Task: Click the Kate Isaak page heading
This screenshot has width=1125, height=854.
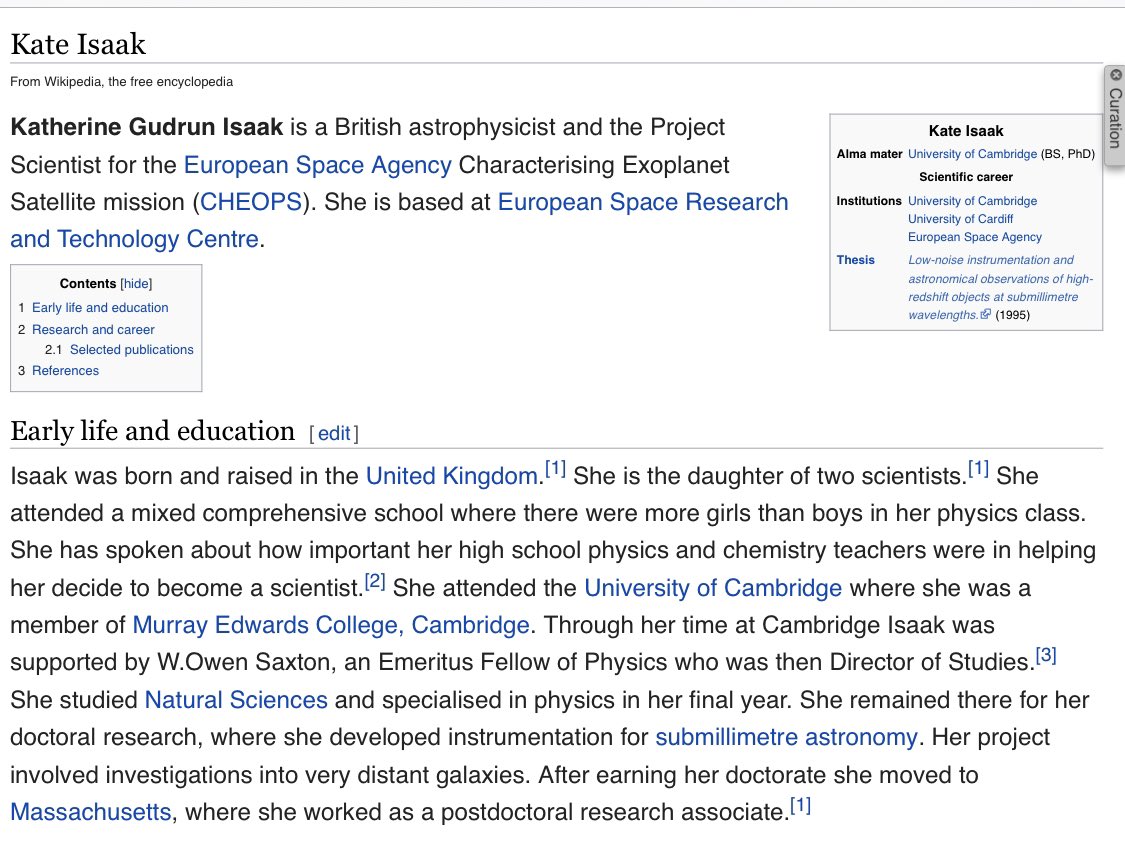Action: click(78, 44)
